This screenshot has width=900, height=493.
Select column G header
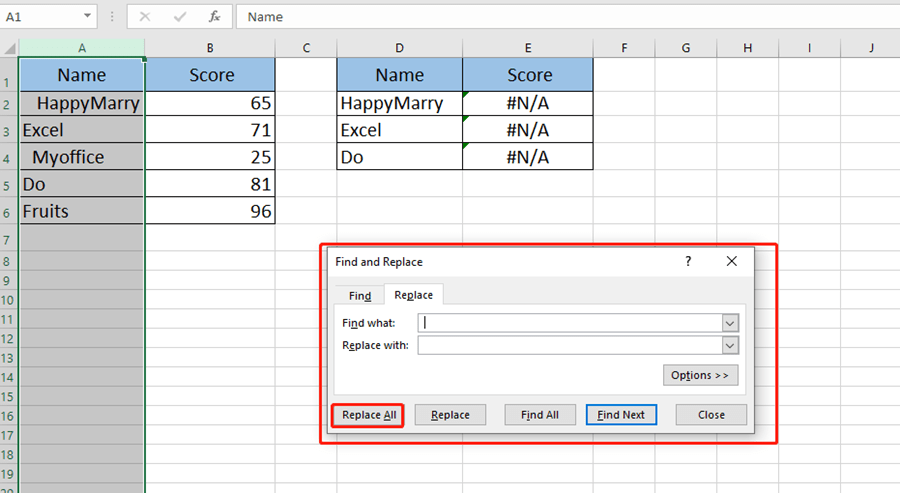(x=686, y=48)
